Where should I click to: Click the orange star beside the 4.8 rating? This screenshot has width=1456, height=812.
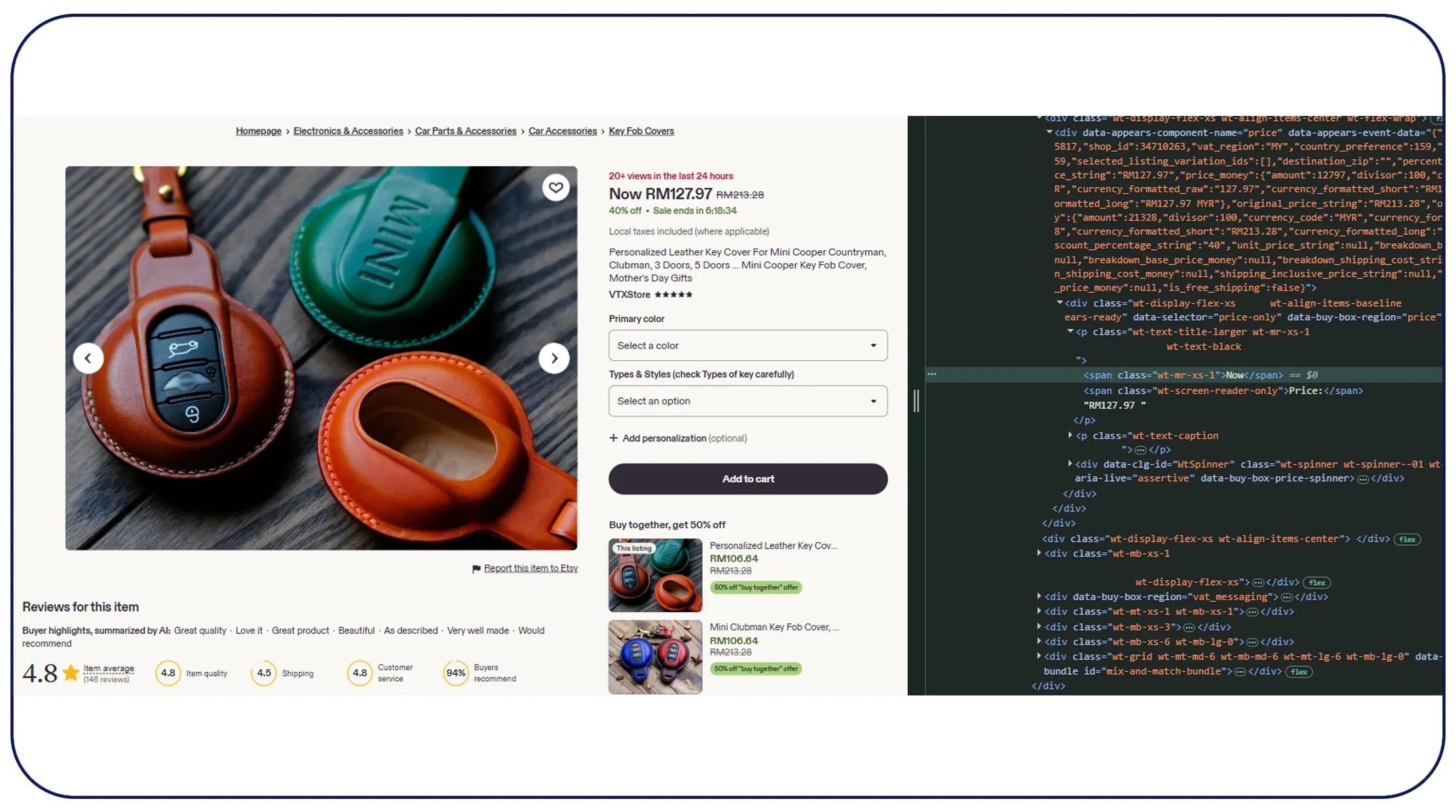click(x=71, y=673)
